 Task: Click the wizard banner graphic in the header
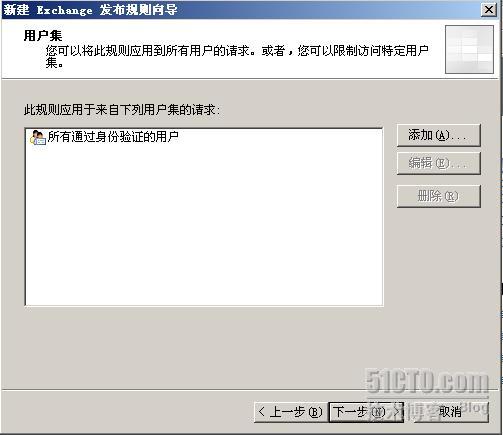[x=469, y=49]
